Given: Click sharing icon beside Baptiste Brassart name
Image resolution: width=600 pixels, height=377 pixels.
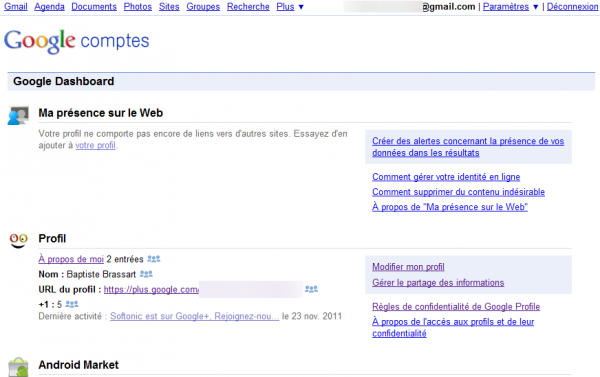Looking at the screenshot, I should pos(146,274).
